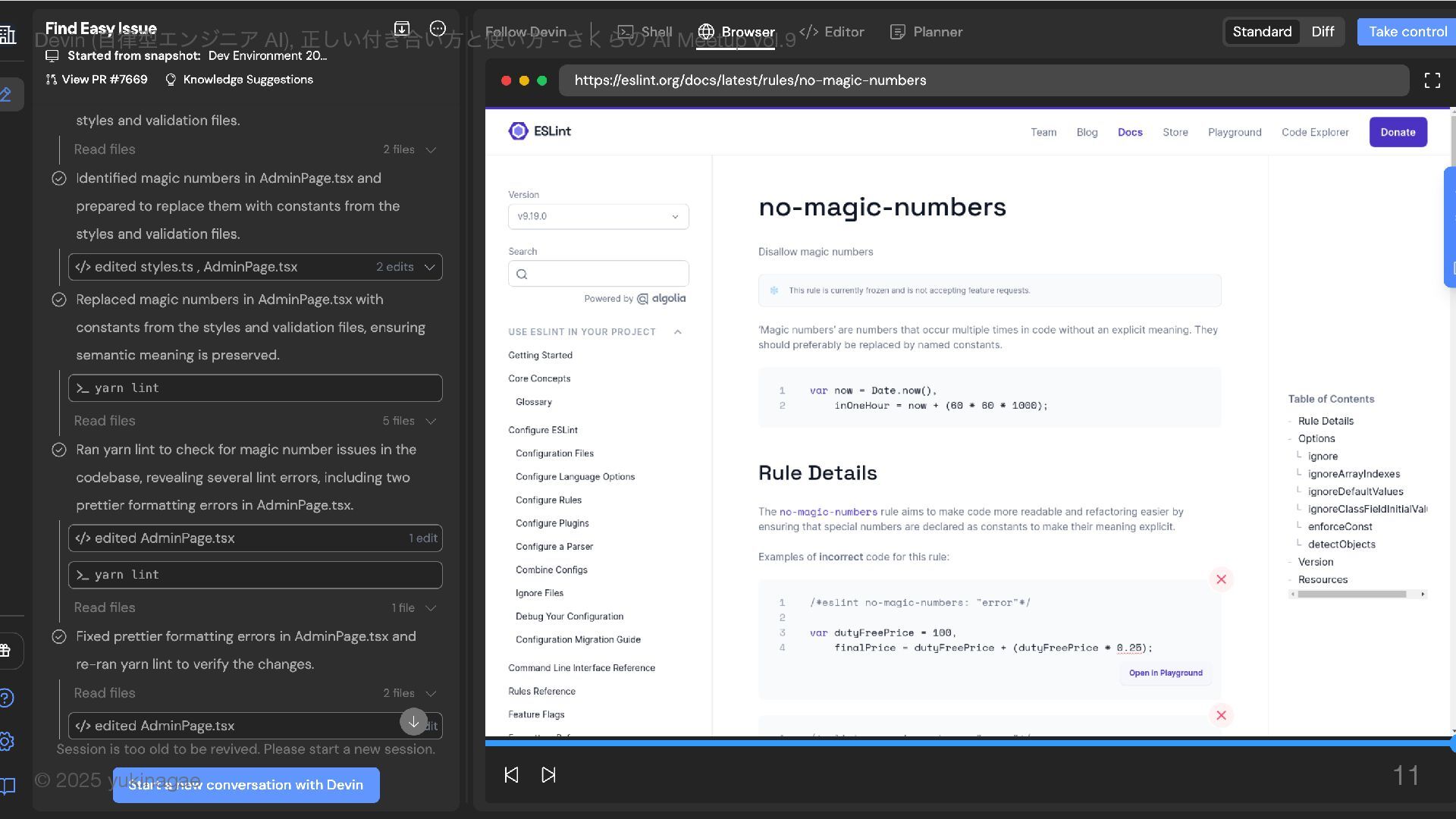1456x819 pixels.
Task: Open the more options ellipsis menu
Action: 438,29
